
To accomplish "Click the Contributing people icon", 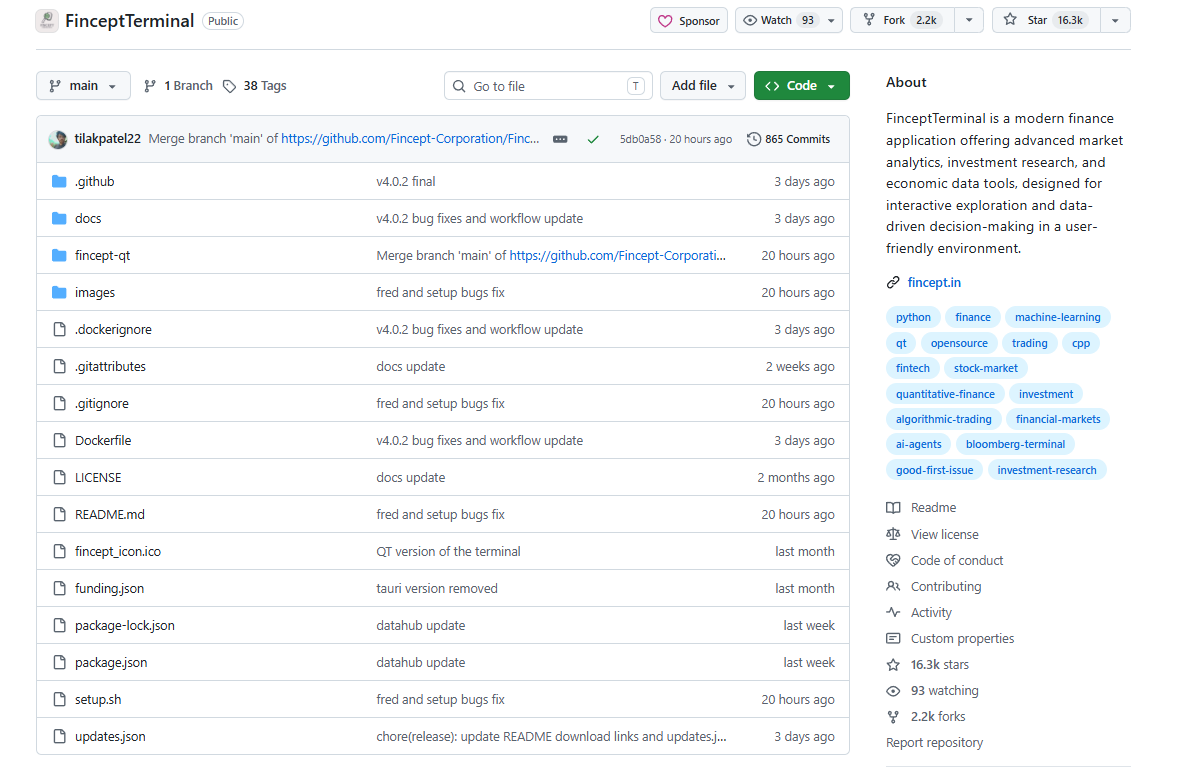I will point(893,586).
